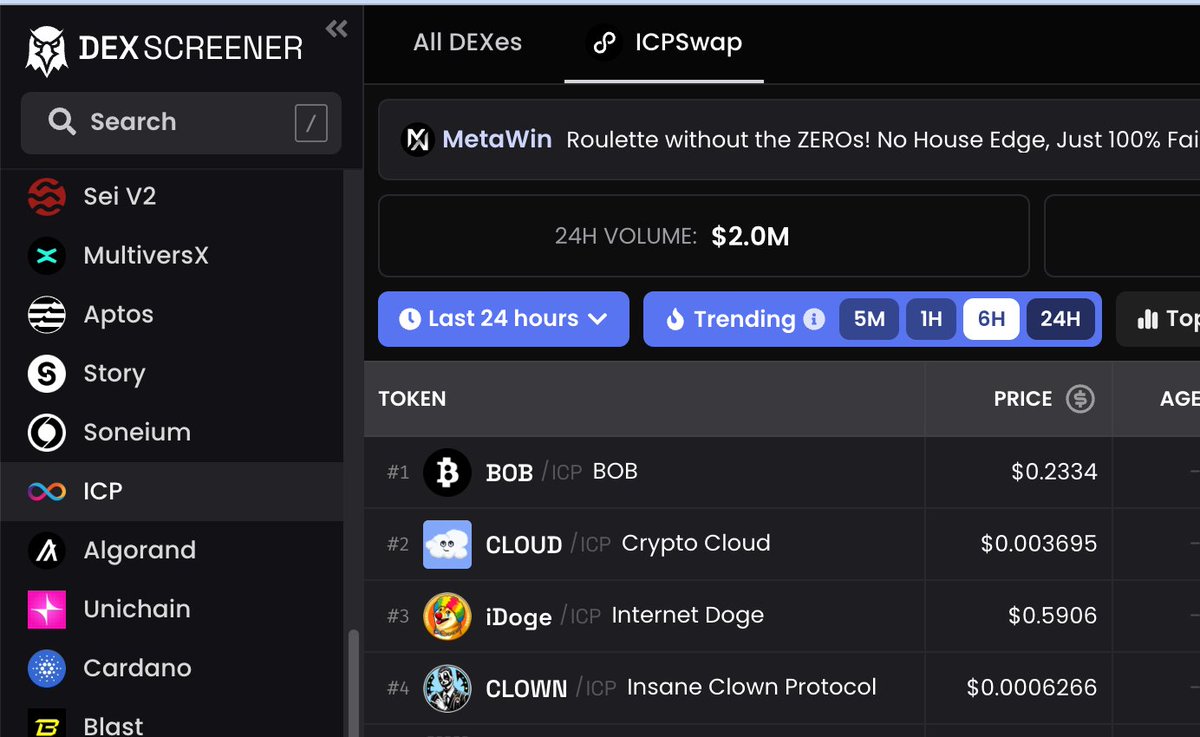Viewport: 1200px width, 737px height.
Task: Click the 24H VOLUME $2.0M stat box
Action: pyautogui.click(x=703, y=236)
